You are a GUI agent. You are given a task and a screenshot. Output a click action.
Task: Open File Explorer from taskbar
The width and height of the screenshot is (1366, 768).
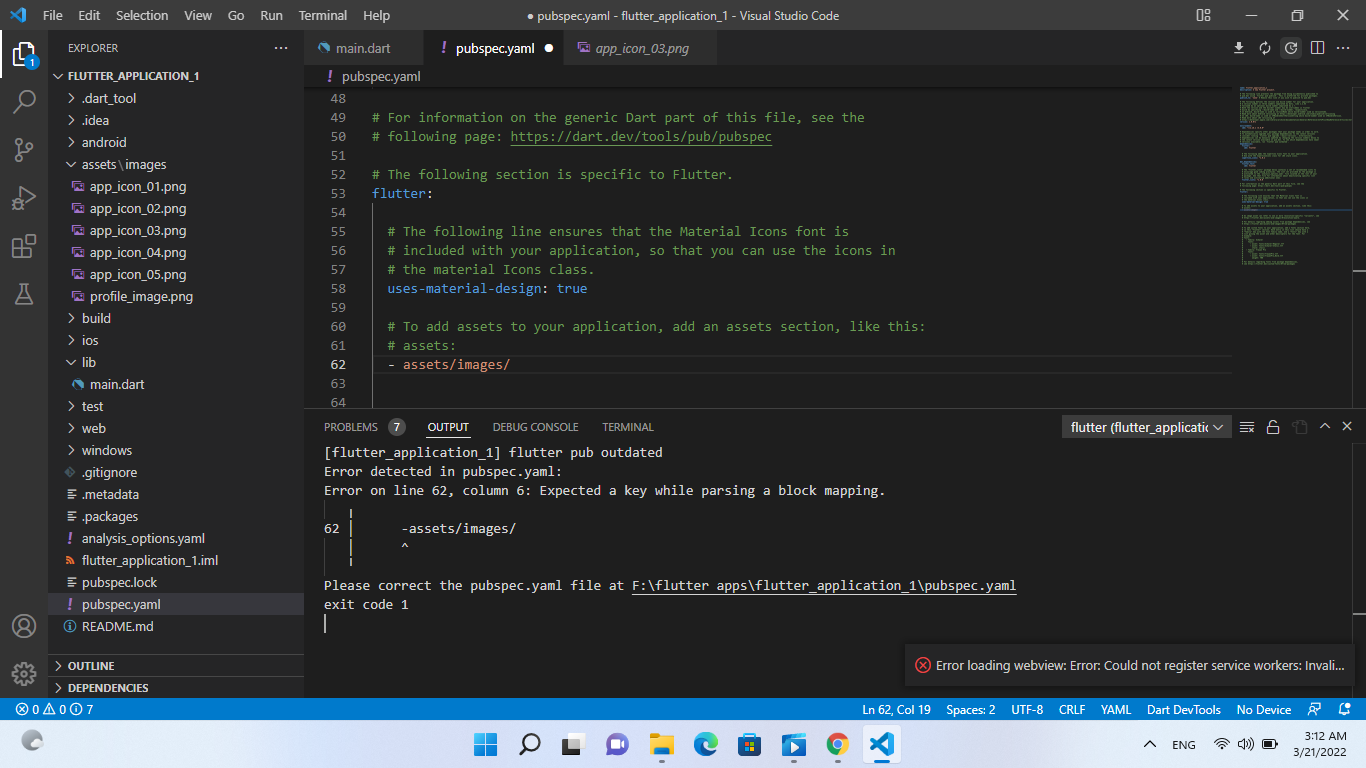tap(661, 744)
